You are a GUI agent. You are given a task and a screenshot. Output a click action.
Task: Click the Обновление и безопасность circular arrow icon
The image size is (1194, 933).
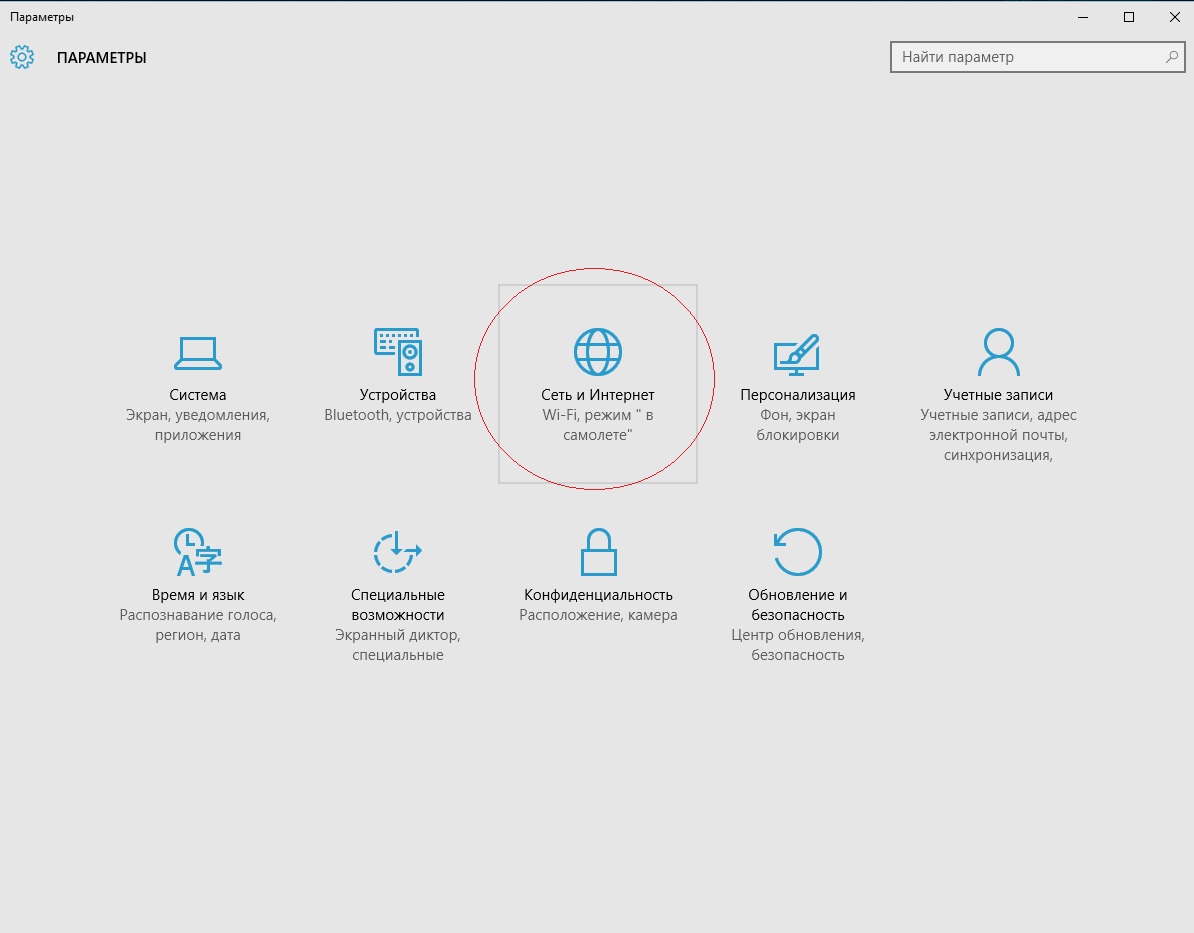(x=797, y=552)
